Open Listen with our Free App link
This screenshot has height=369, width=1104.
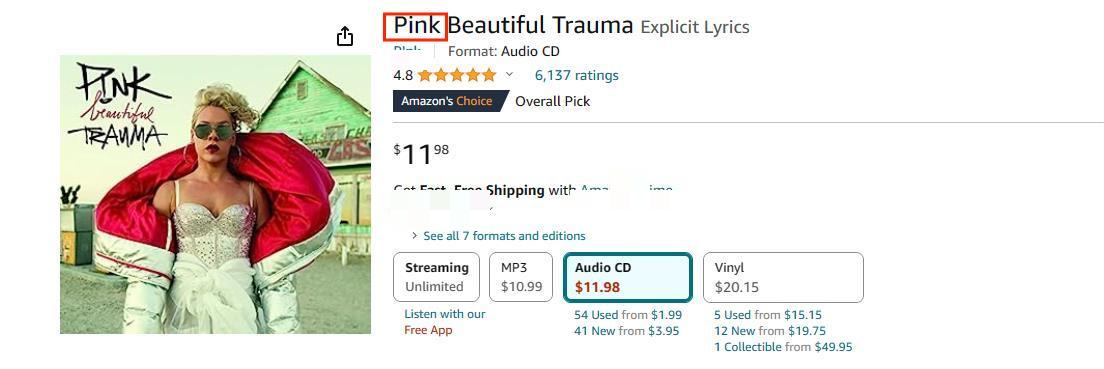point(445,322)
